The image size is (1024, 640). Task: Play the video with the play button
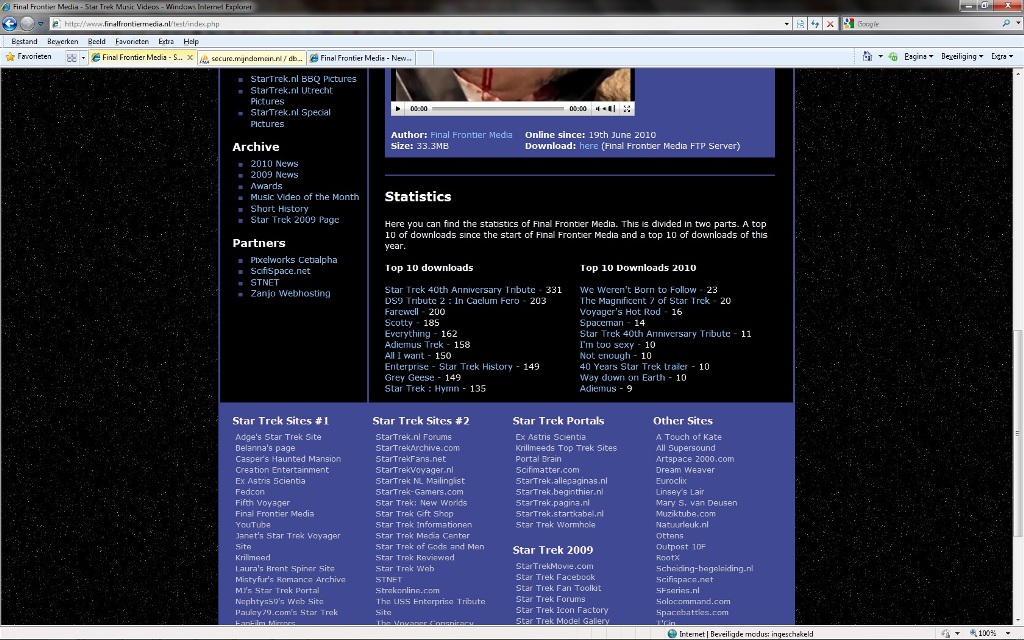[x=398, y=108]
